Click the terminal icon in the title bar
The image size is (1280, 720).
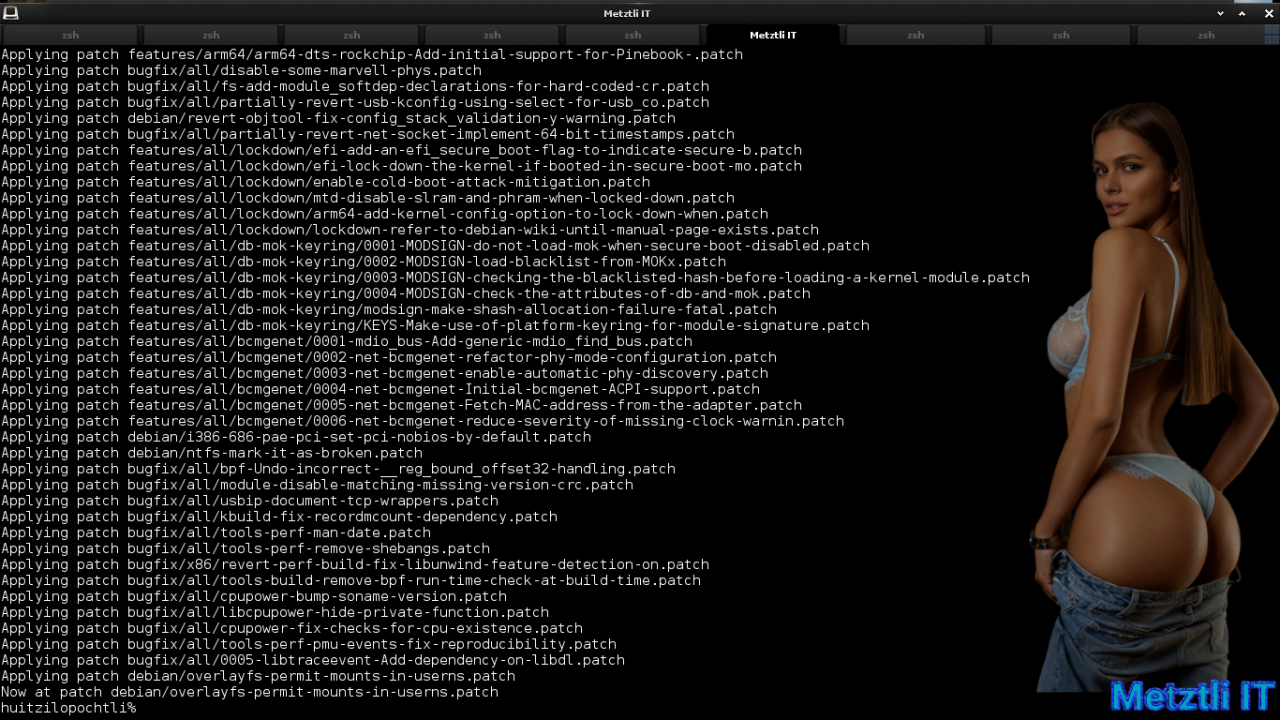pyautogui.click(x=10, y=13)
